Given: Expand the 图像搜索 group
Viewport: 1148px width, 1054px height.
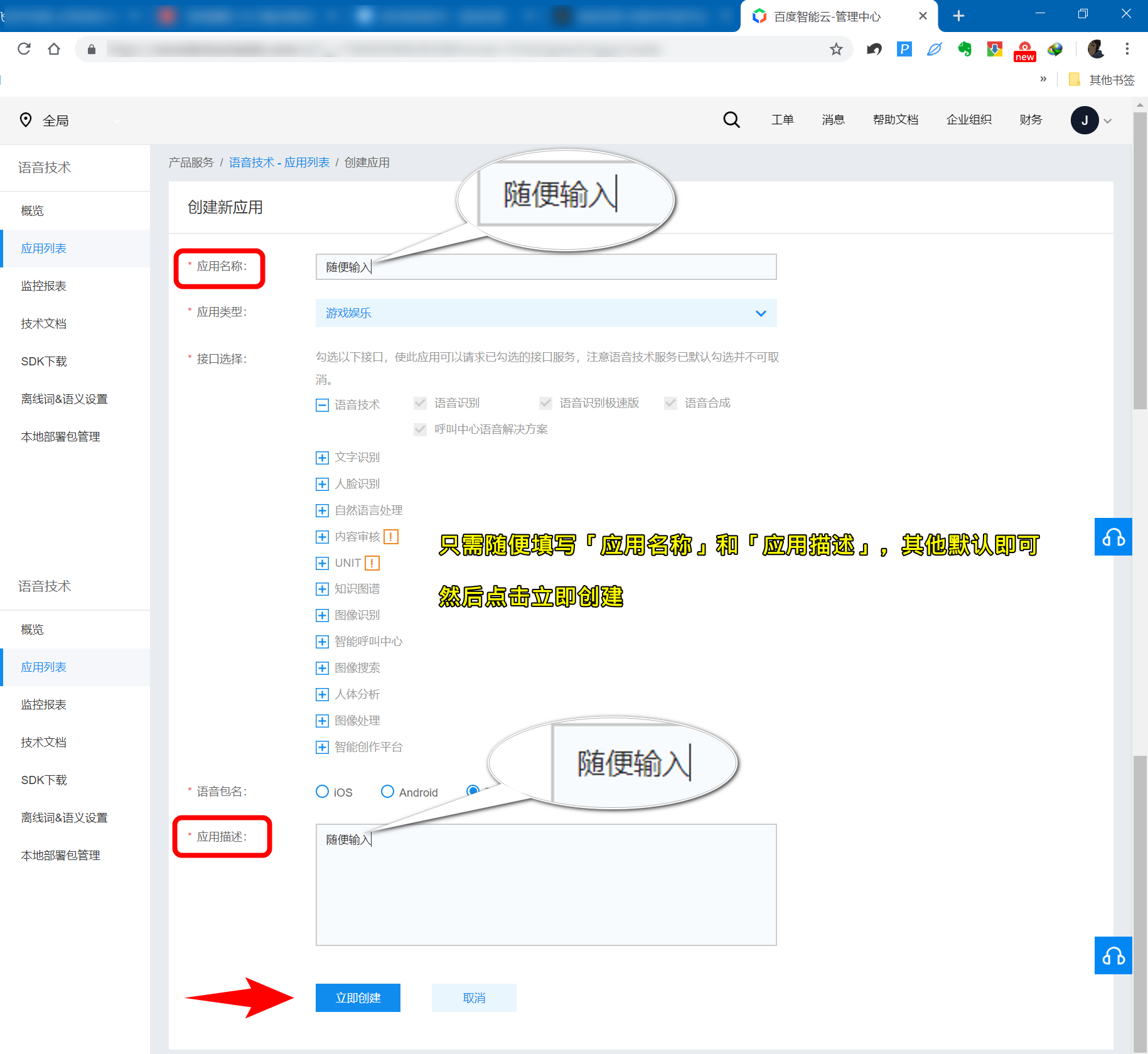Looking at the screenshot, I should 322,668.
